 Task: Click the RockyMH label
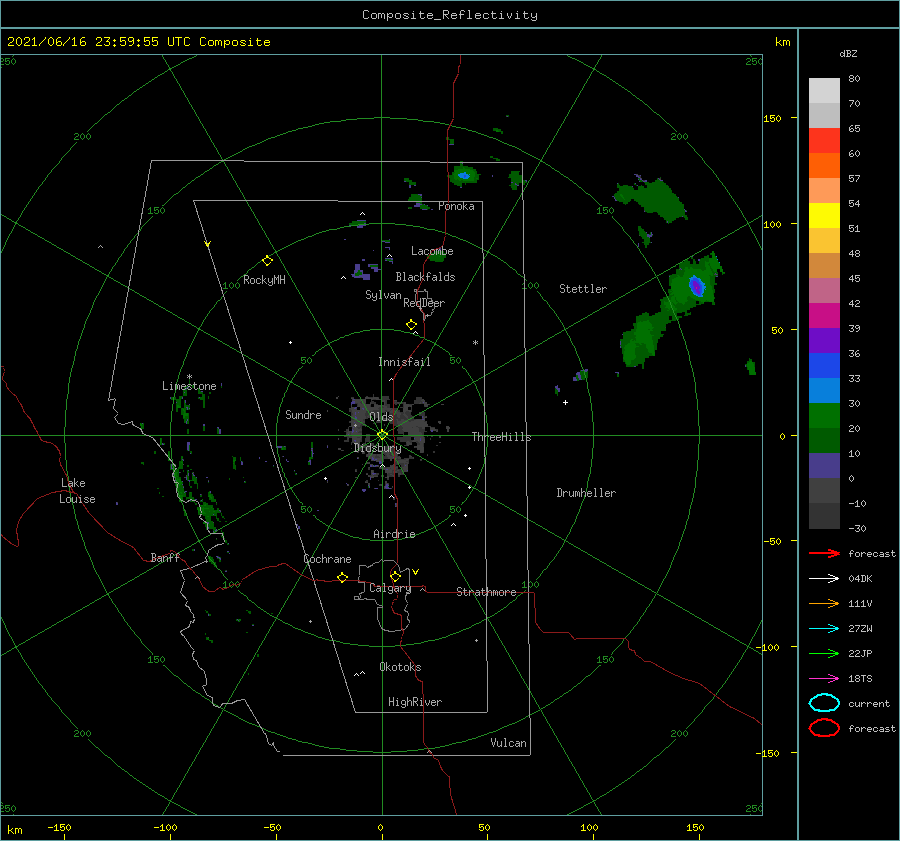click(x=264, y=280)
